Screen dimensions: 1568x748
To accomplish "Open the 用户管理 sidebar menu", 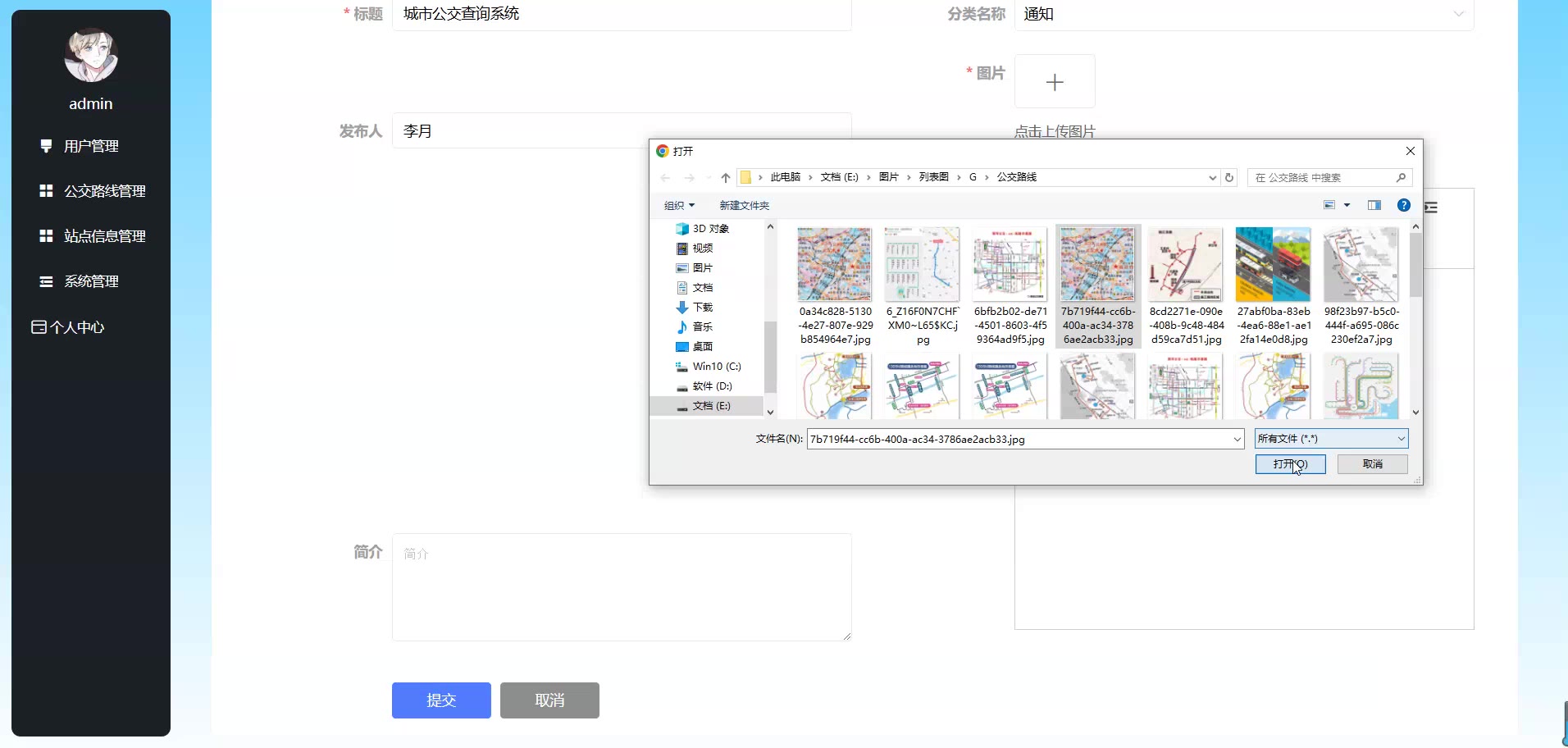I will coord(91,146).
